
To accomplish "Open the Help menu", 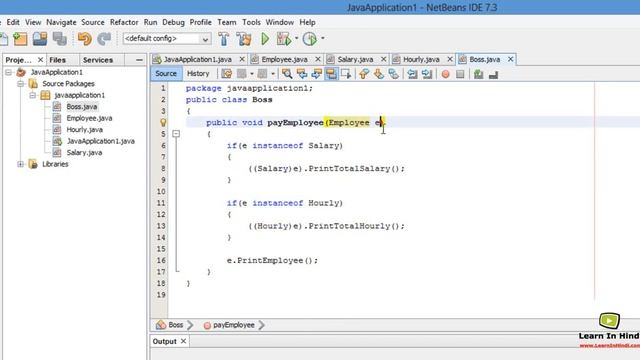I will pyautogui.click(x=307, y=22).
